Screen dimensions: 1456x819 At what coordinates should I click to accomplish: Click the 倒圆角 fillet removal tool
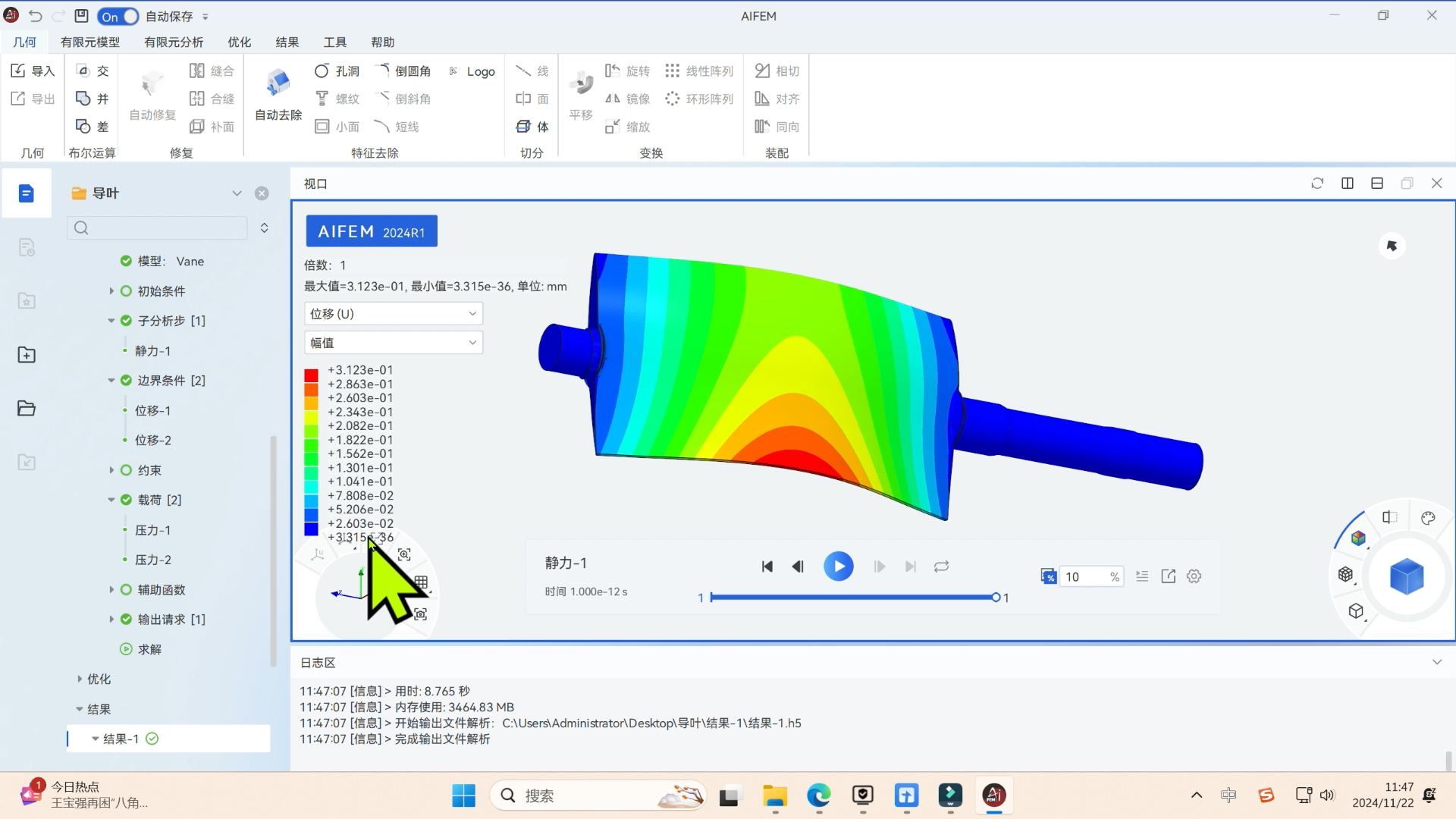405,71
